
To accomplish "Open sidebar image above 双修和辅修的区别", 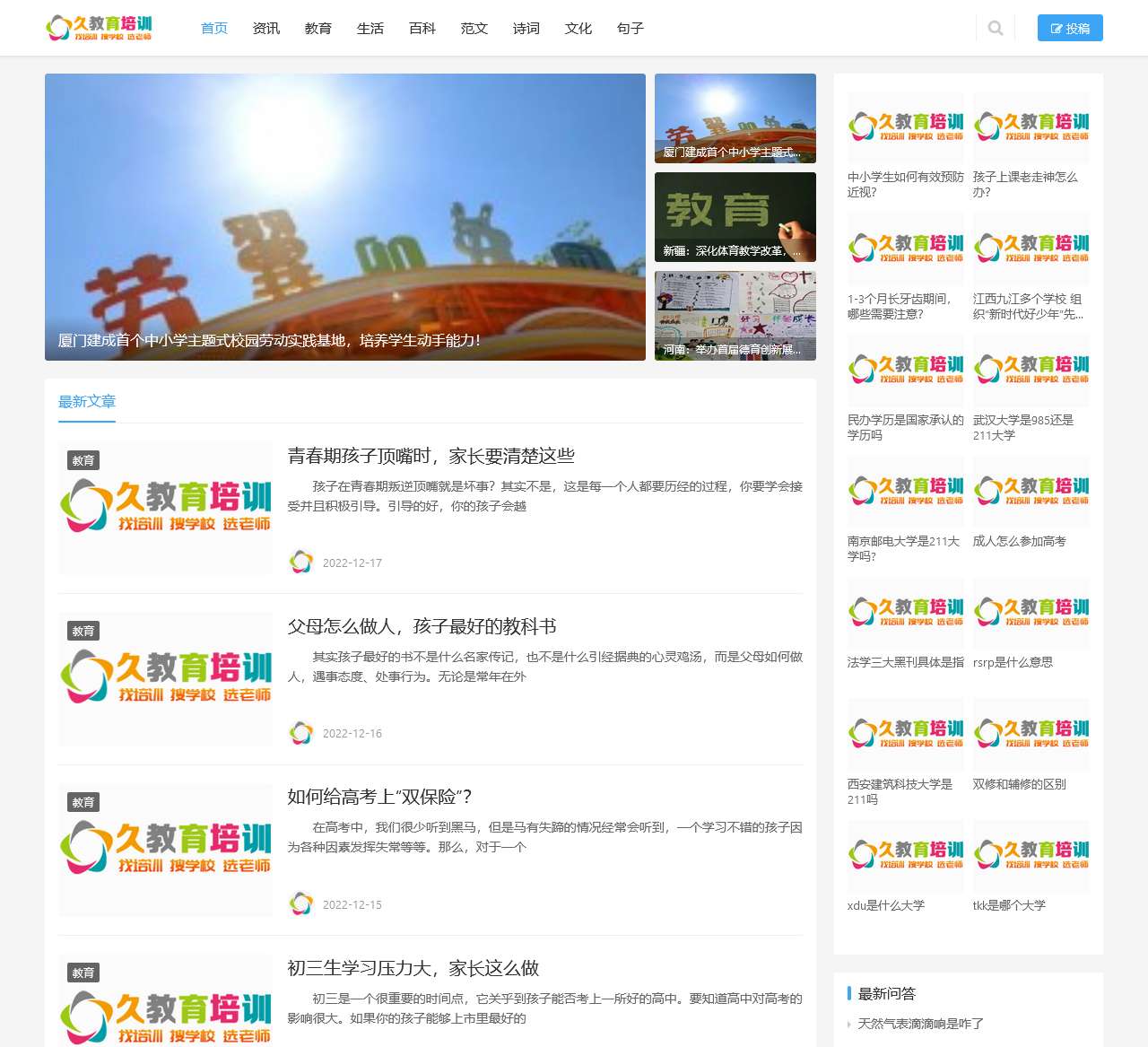I will tap(1031, 734).
